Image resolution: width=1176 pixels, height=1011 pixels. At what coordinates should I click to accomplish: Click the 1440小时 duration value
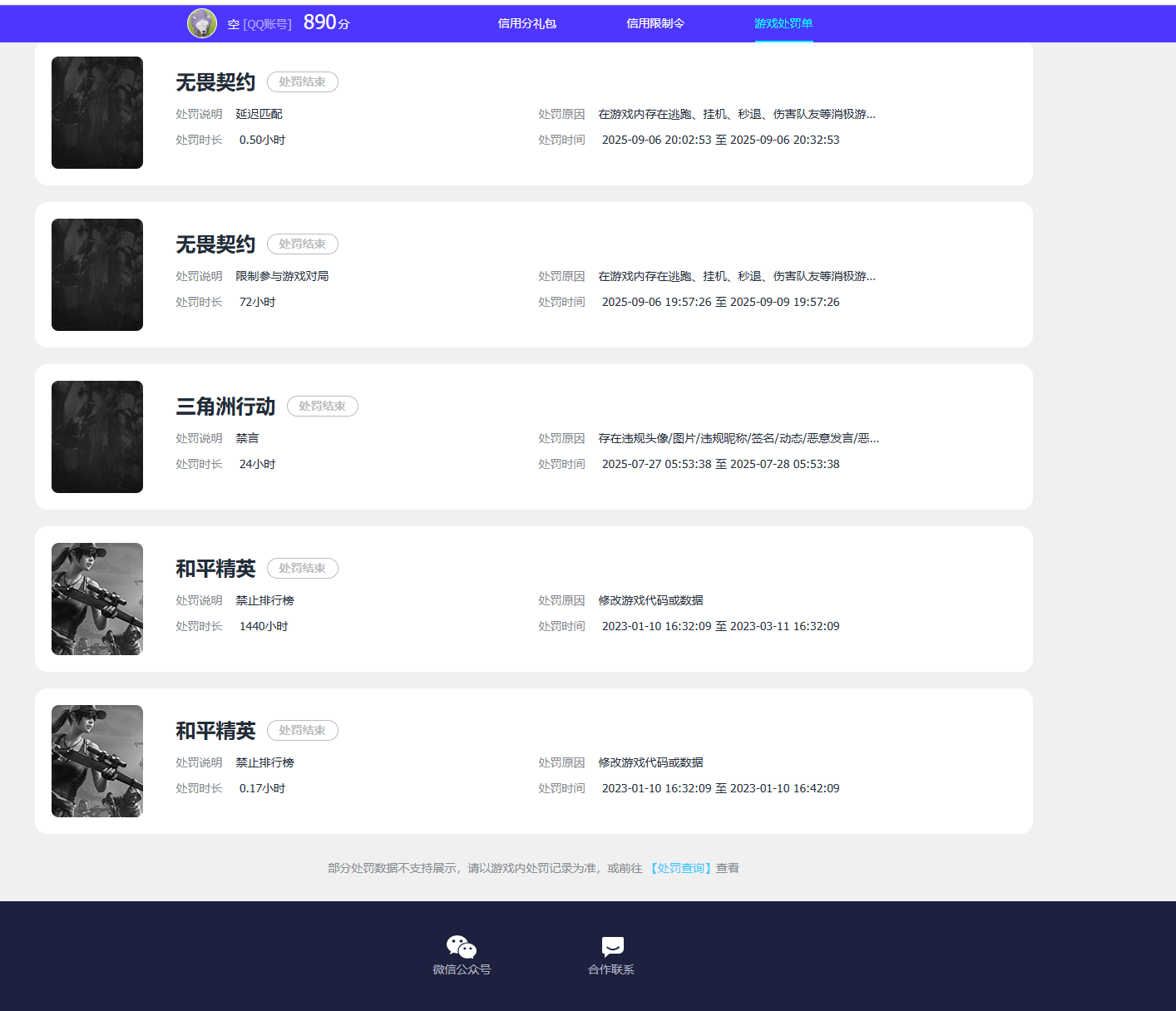[264, 626]
